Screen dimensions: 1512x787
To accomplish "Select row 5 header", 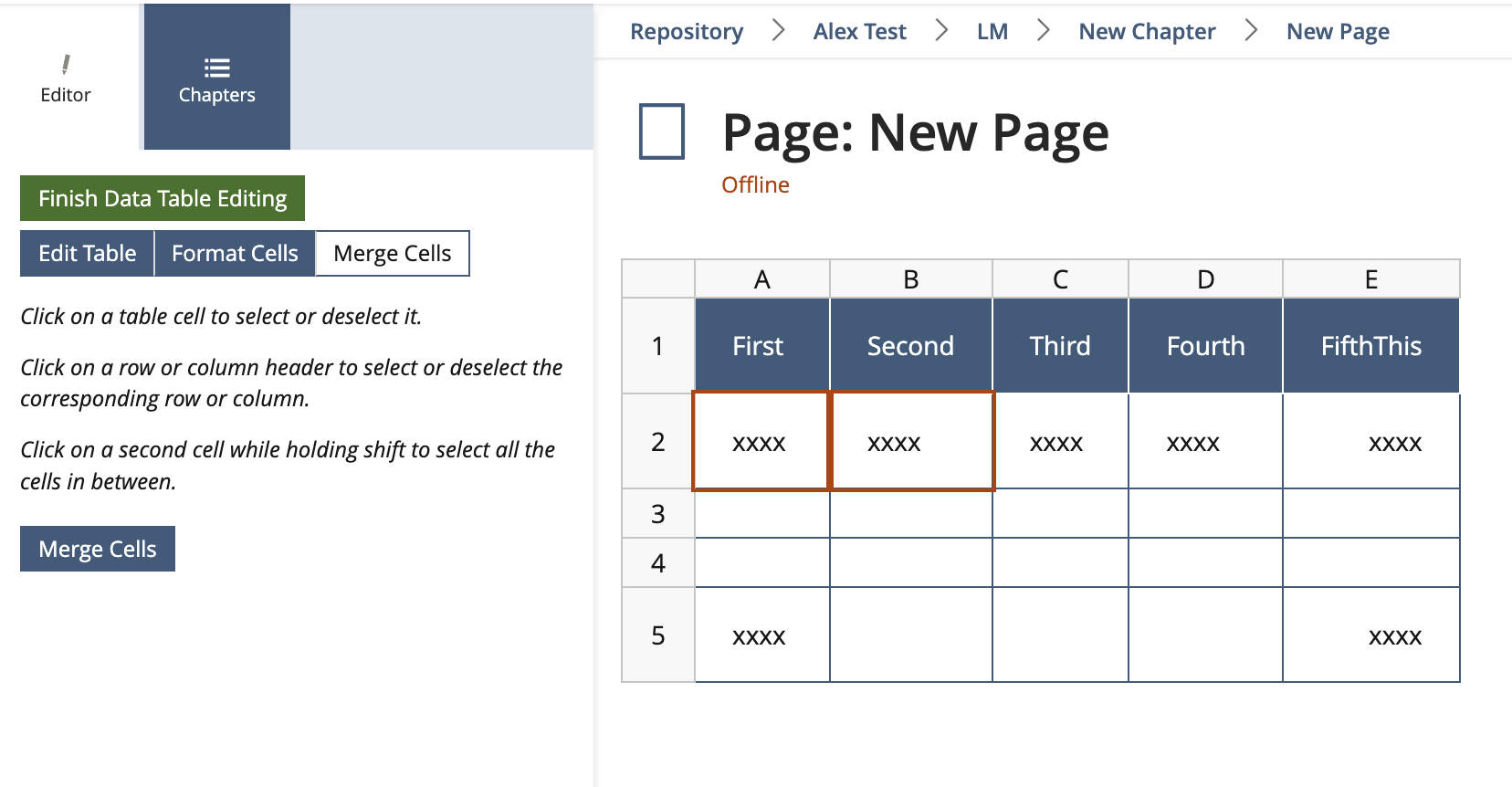I will [x=658, y=635].
